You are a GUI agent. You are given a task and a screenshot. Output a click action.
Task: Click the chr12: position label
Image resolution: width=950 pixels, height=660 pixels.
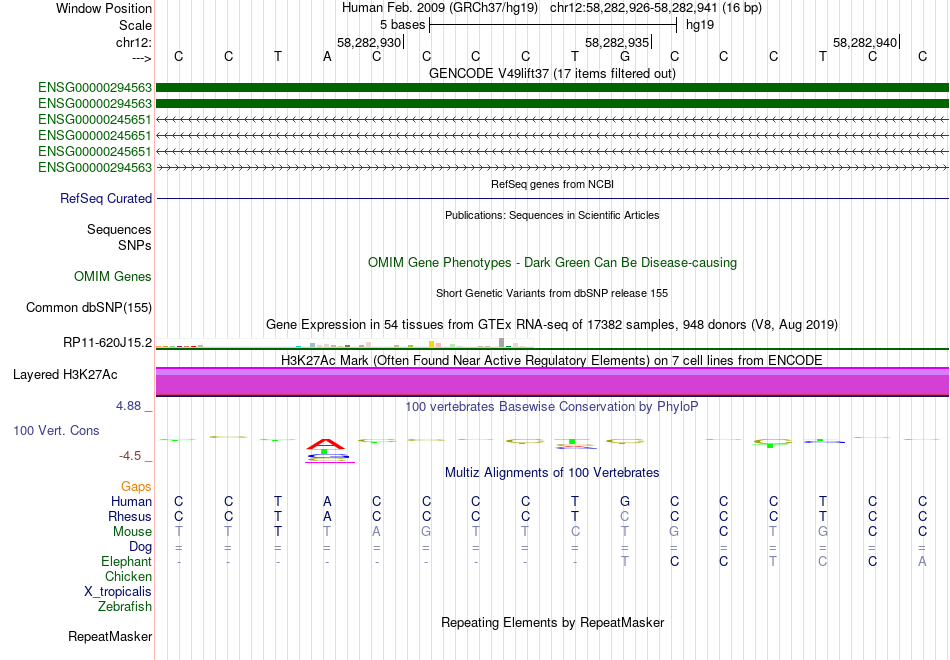tap(134, 42)
